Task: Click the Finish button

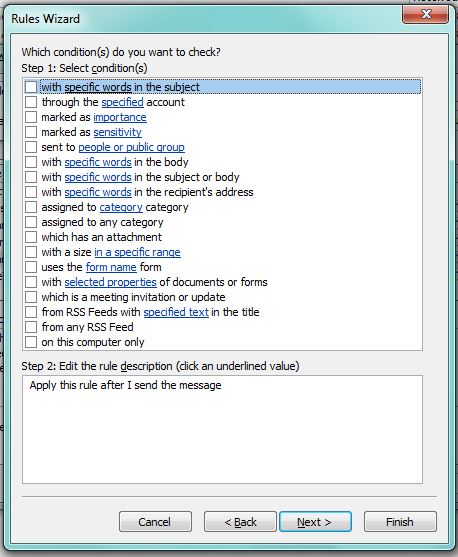Action: [400, 522]
